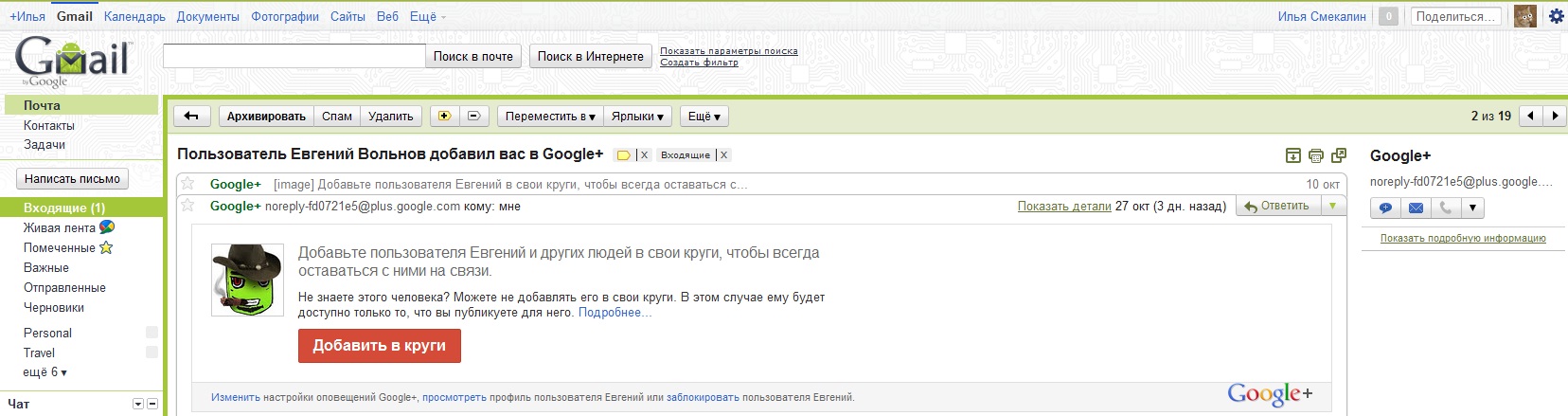Expand еще 6 labels in sidebar
This screenshot has width=1568, height=416.
45,372
